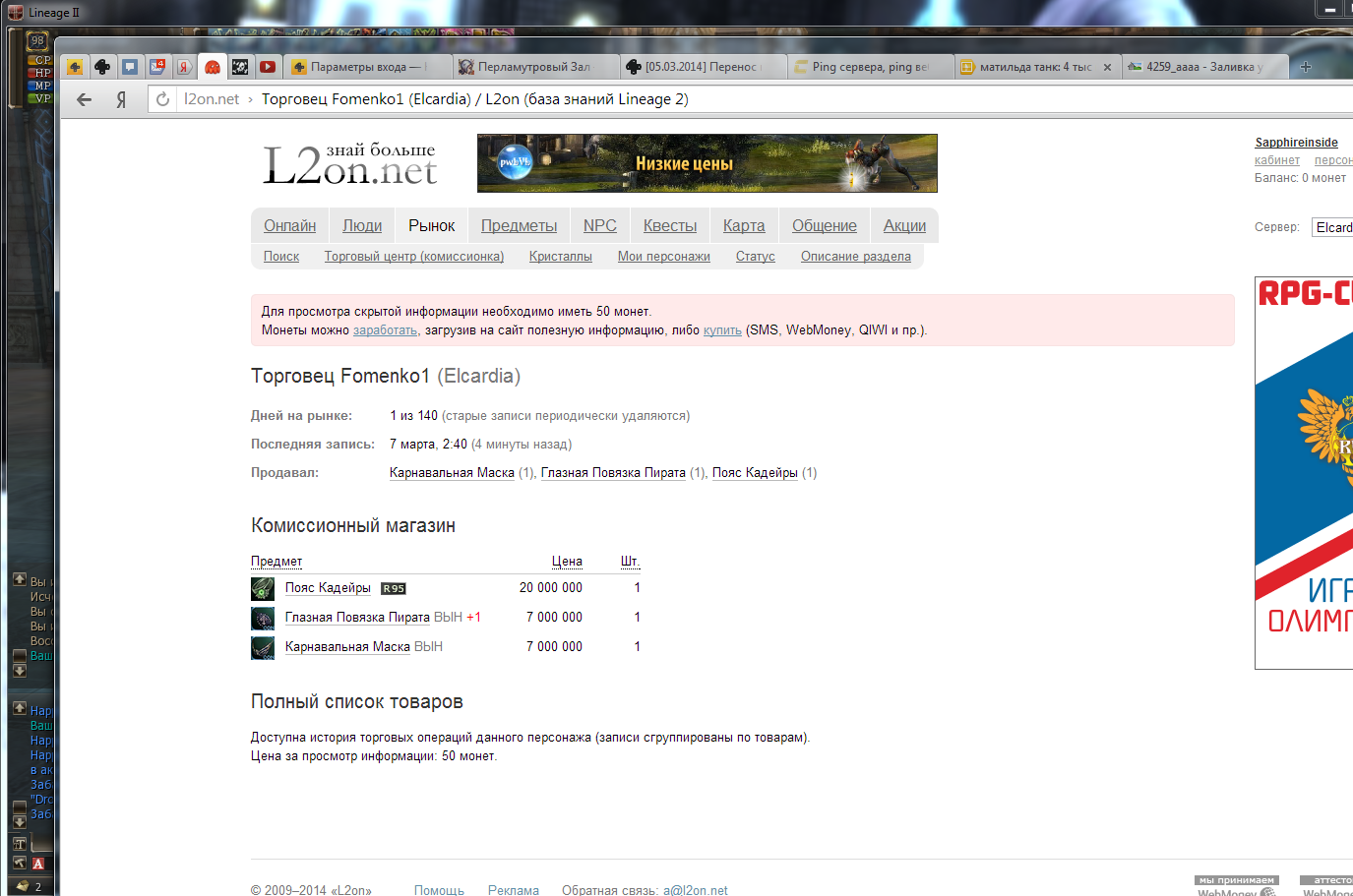Open the Помощь footer link
Screen dimensions: 1353x896
(439, 890)
